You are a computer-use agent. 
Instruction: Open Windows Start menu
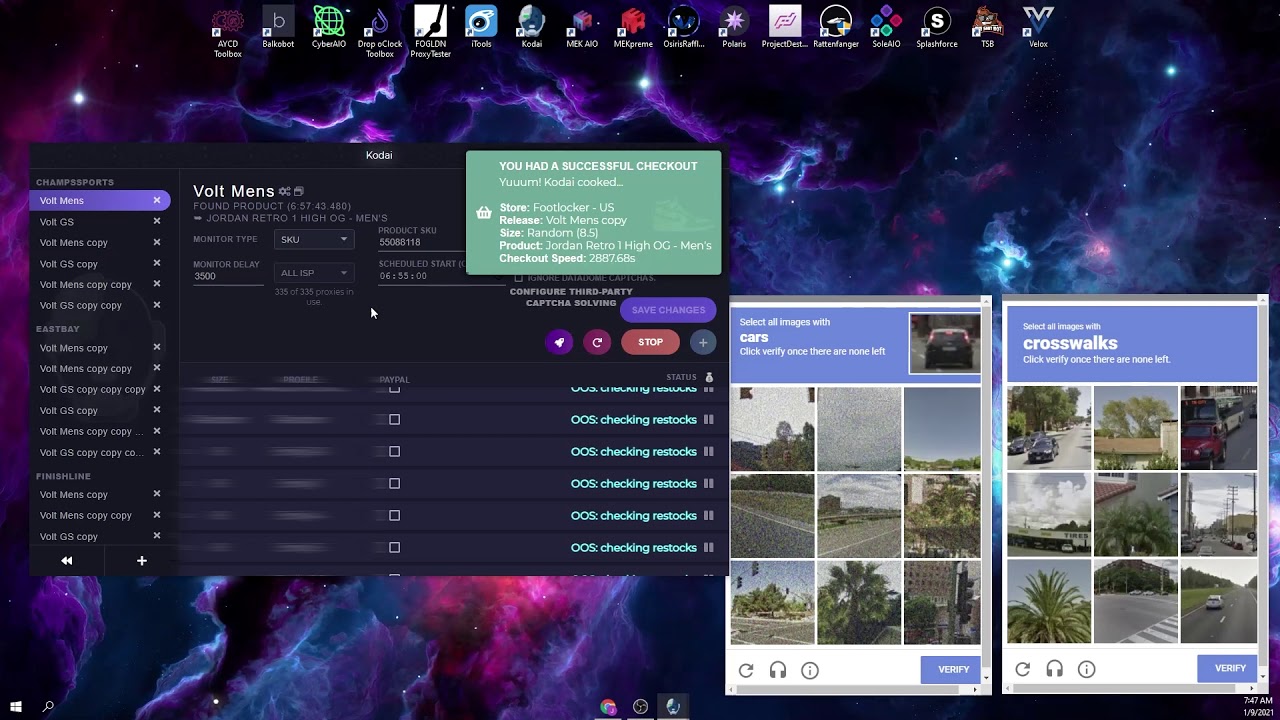coord(16,706)
